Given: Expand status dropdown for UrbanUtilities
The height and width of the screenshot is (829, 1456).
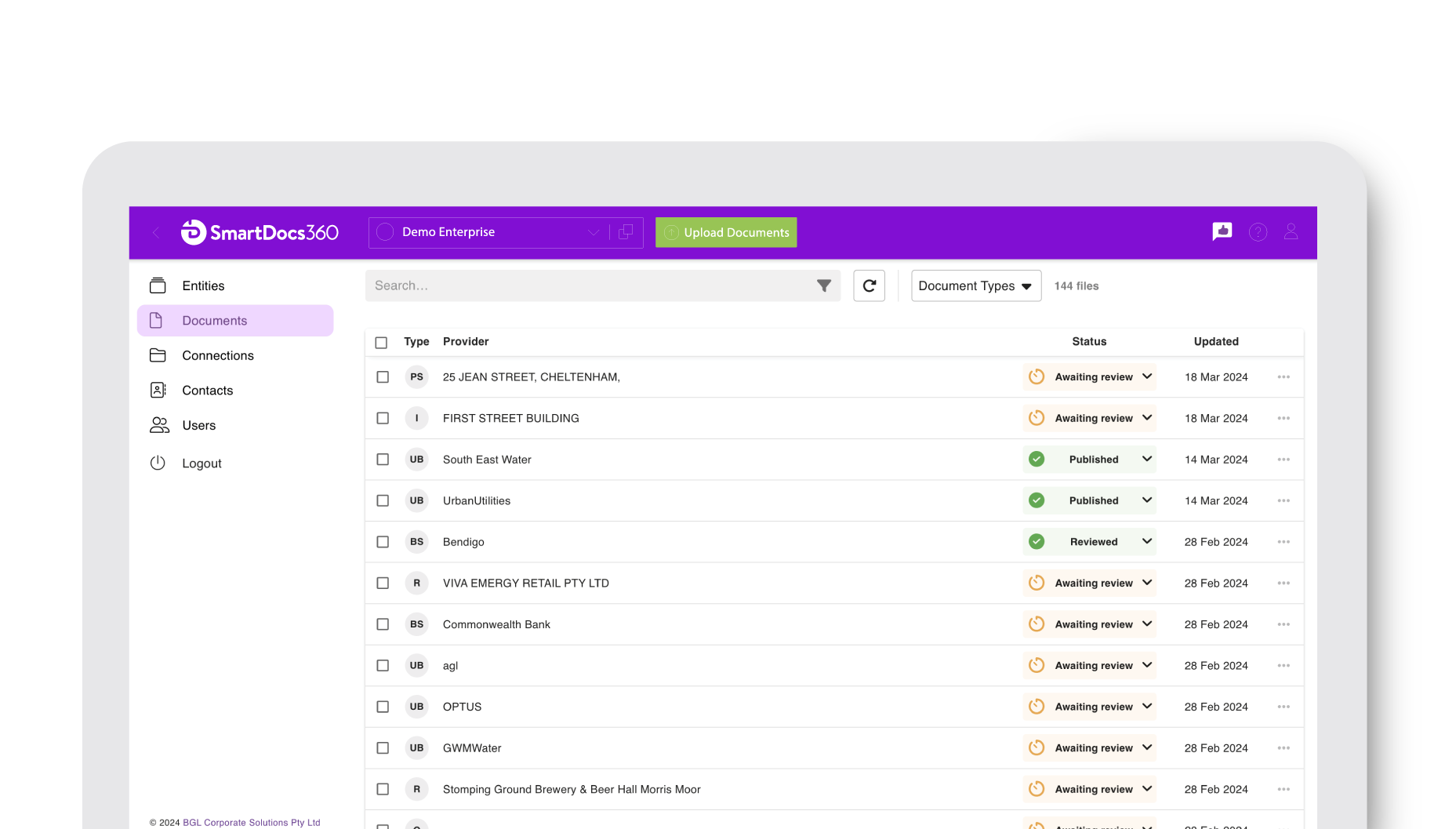Looking at the screenshot, I should click(1146, 500).
